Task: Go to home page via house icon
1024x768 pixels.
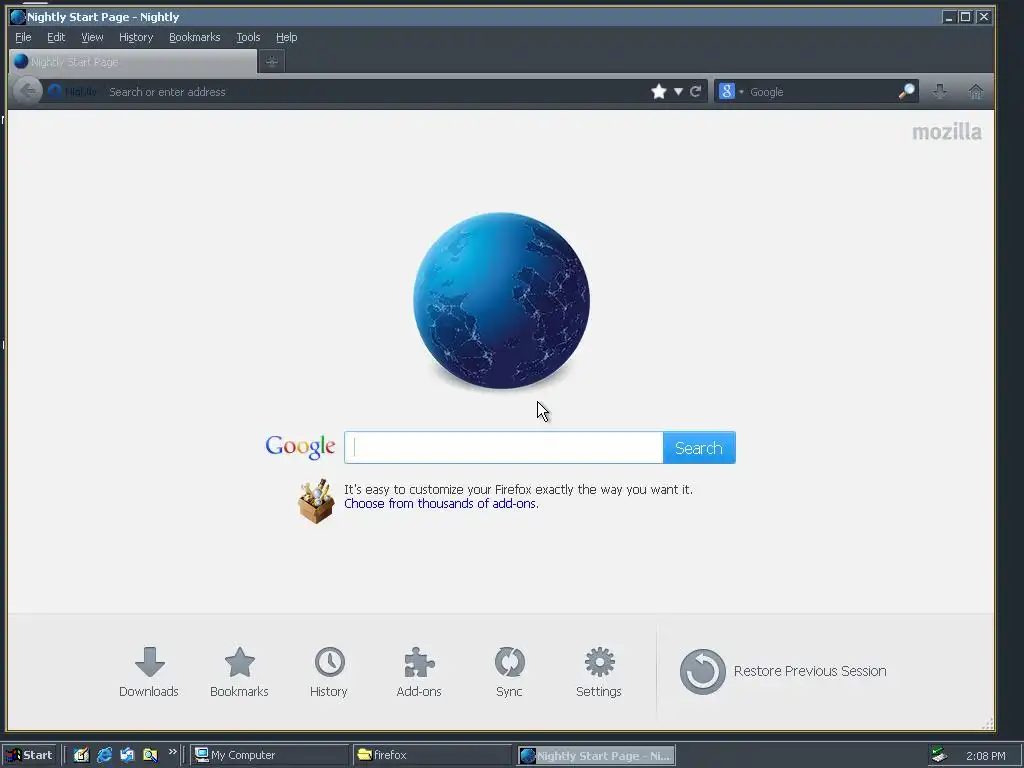Action: coord(976,91)
